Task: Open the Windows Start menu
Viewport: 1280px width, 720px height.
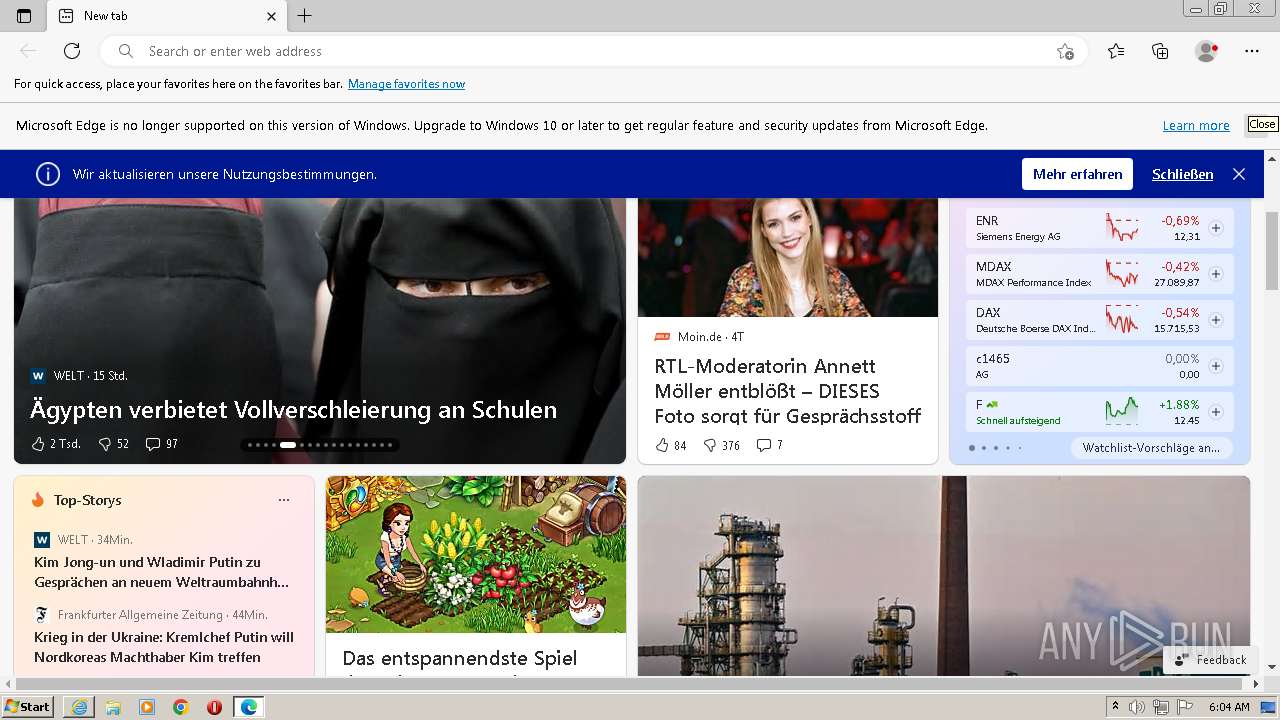Action: click(x=27, y=706)
